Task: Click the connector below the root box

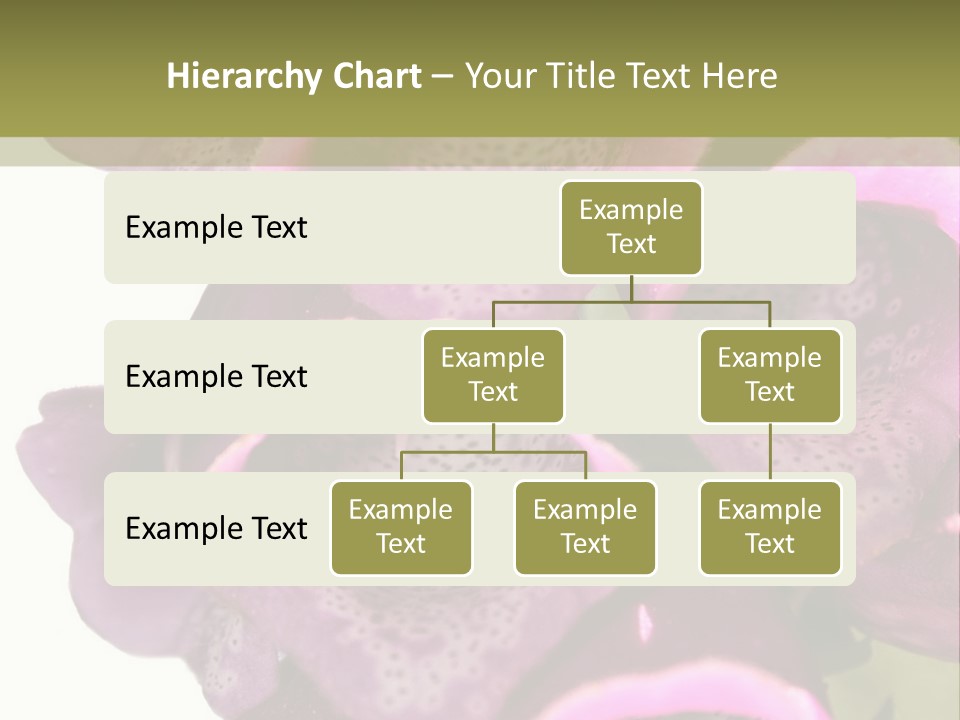Action: (631, 288)
